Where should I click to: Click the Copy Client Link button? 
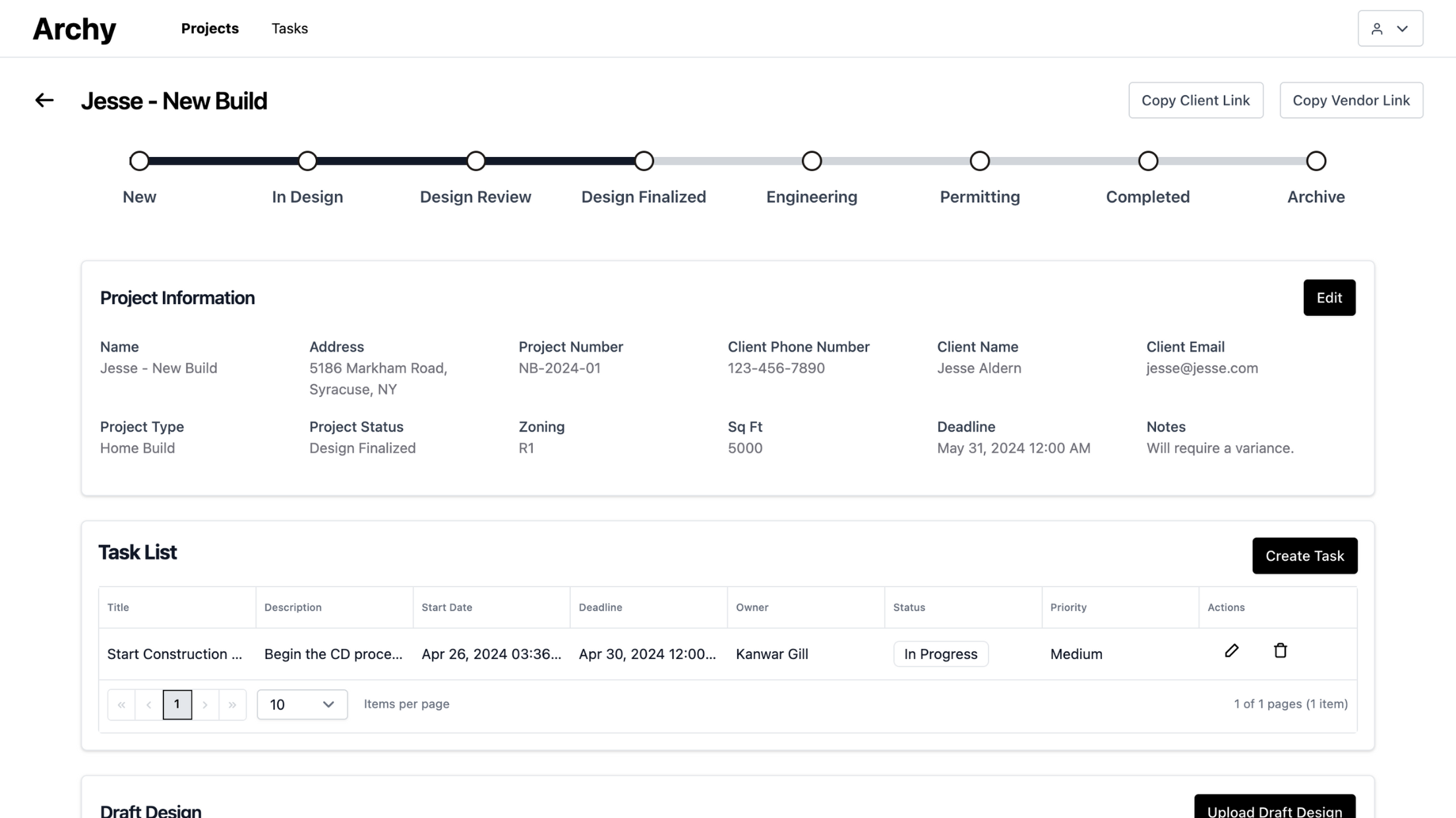click(1196, 100)
